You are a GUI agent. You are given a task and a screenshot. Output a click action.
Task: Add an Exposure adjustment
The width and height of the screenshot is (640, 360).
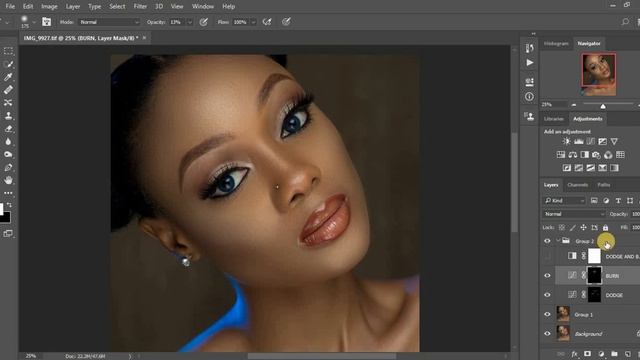[x=602, y=141]
